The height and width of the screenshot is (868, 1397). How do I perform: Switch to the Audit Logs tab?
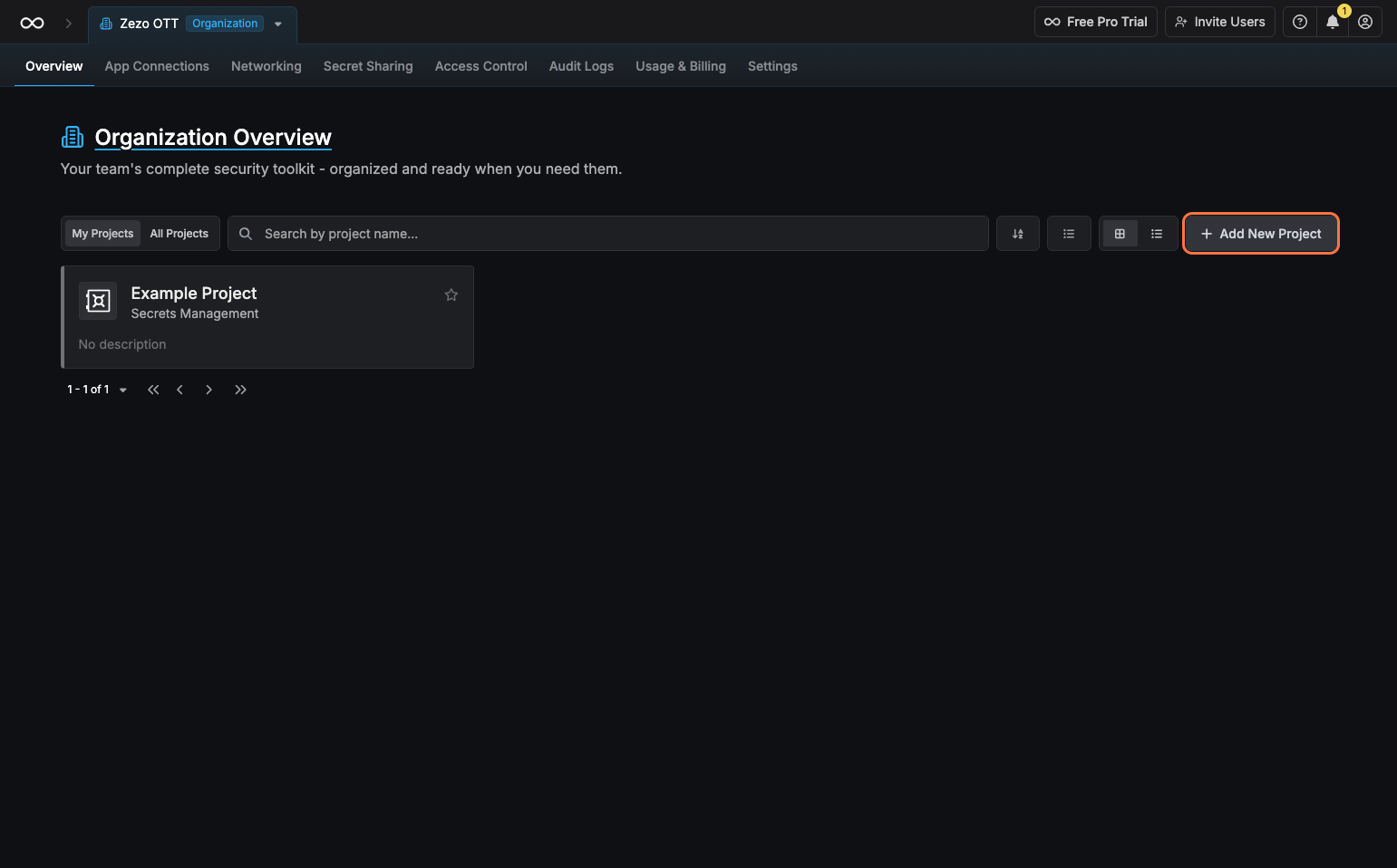click(581, 66)
